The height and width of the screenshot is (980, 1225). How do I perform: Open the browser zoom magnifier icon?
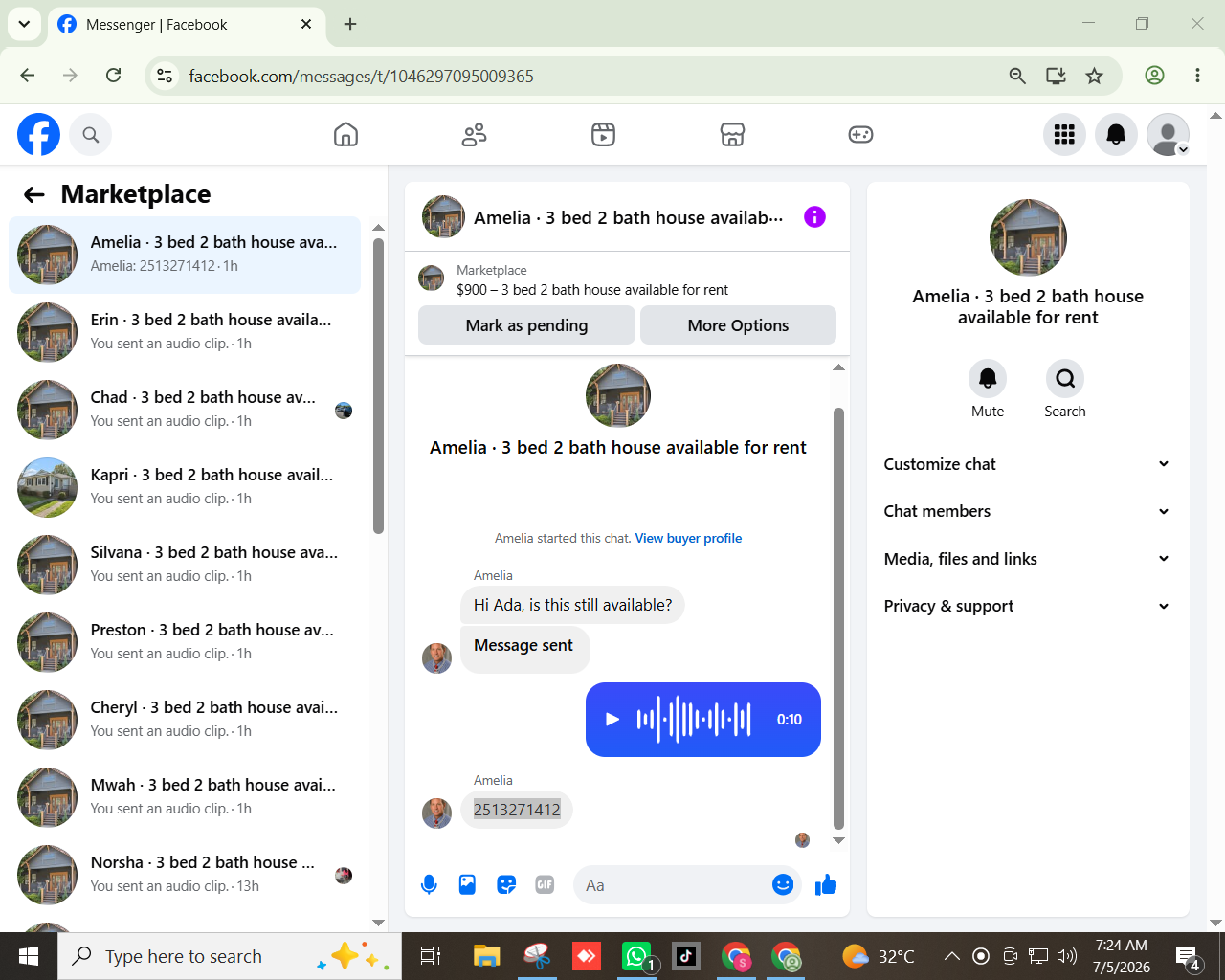point(1017,76)
